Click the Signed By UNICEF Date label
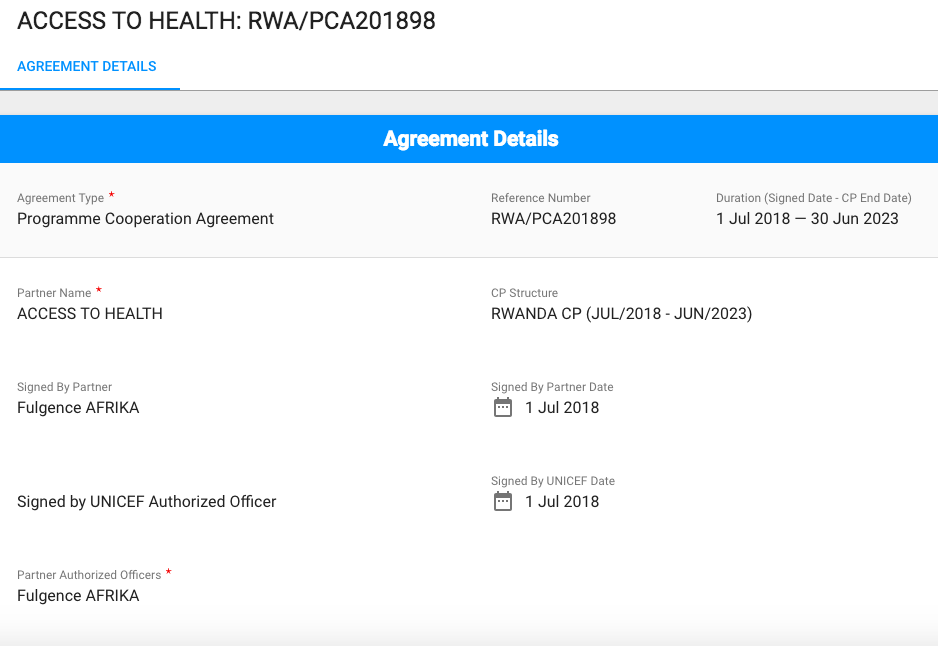Screen dimensions: 938x646 coord(553,481)
